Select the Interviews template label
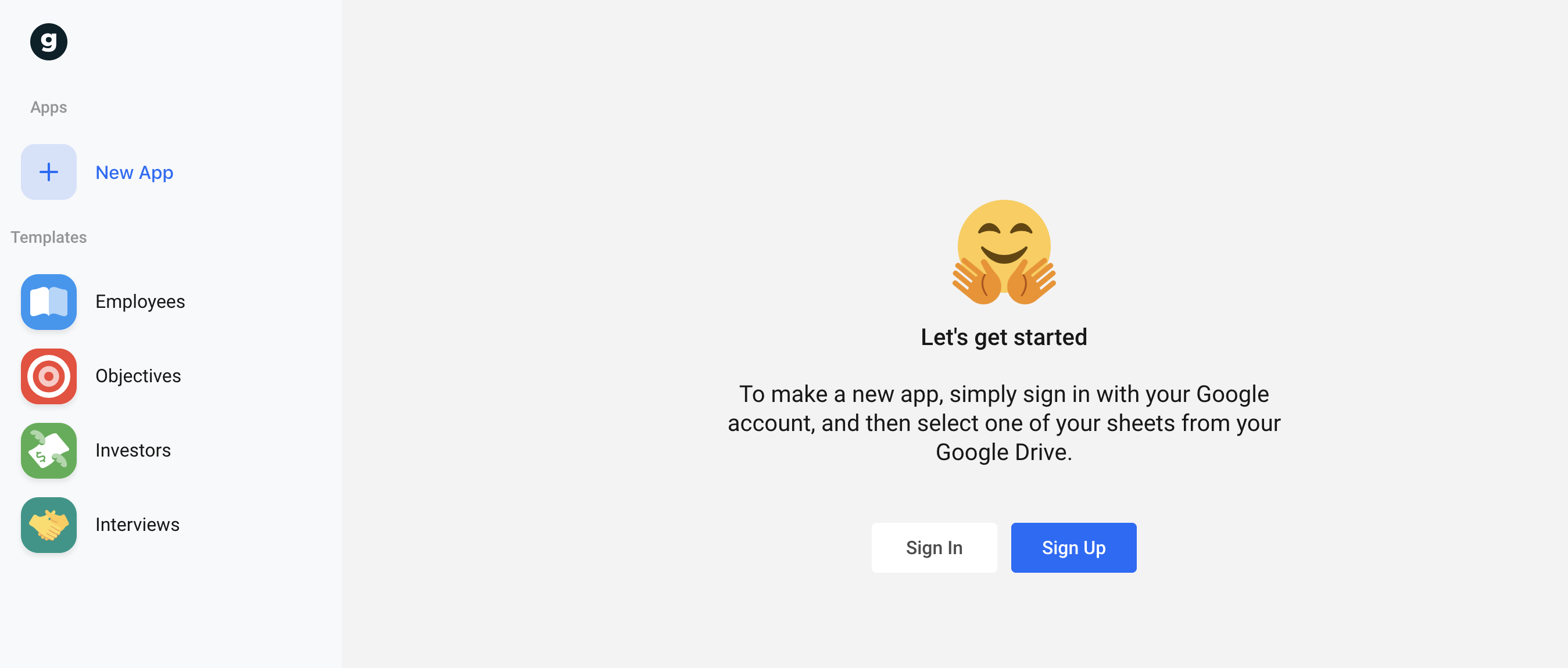 coord(138,525)
